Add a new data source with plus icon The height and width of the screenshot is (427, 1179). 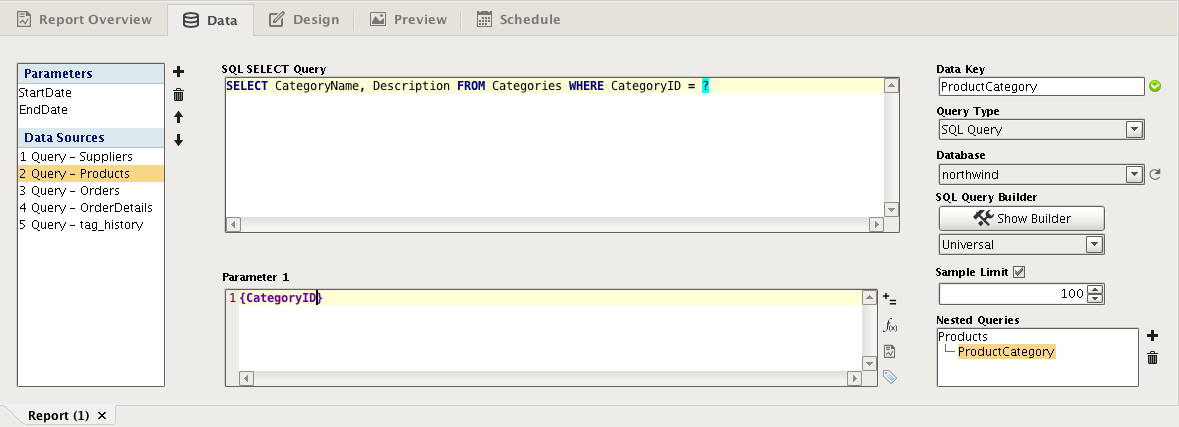[x=179, y=72]
